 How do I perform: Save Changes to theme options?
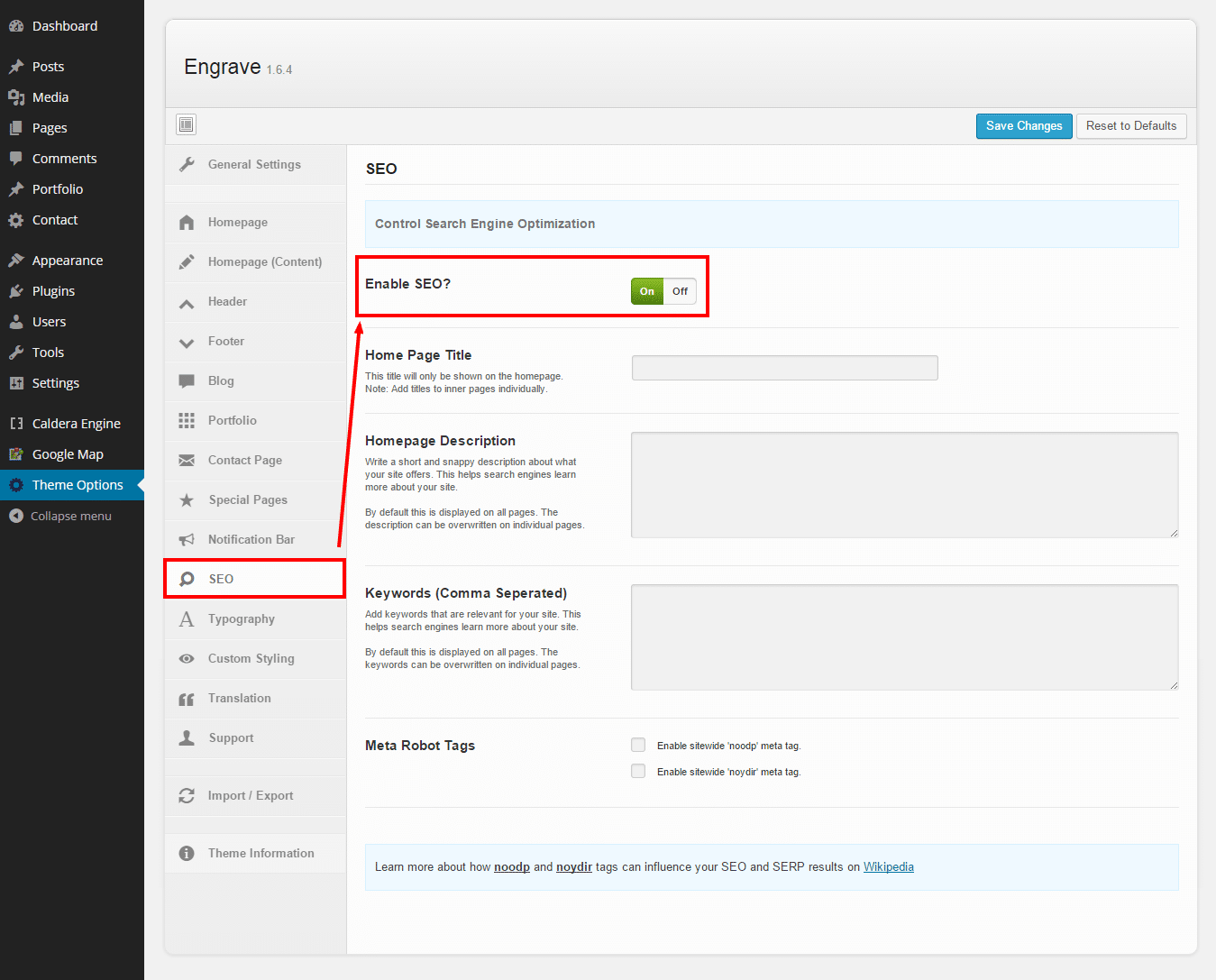(x=1024, y=126)
